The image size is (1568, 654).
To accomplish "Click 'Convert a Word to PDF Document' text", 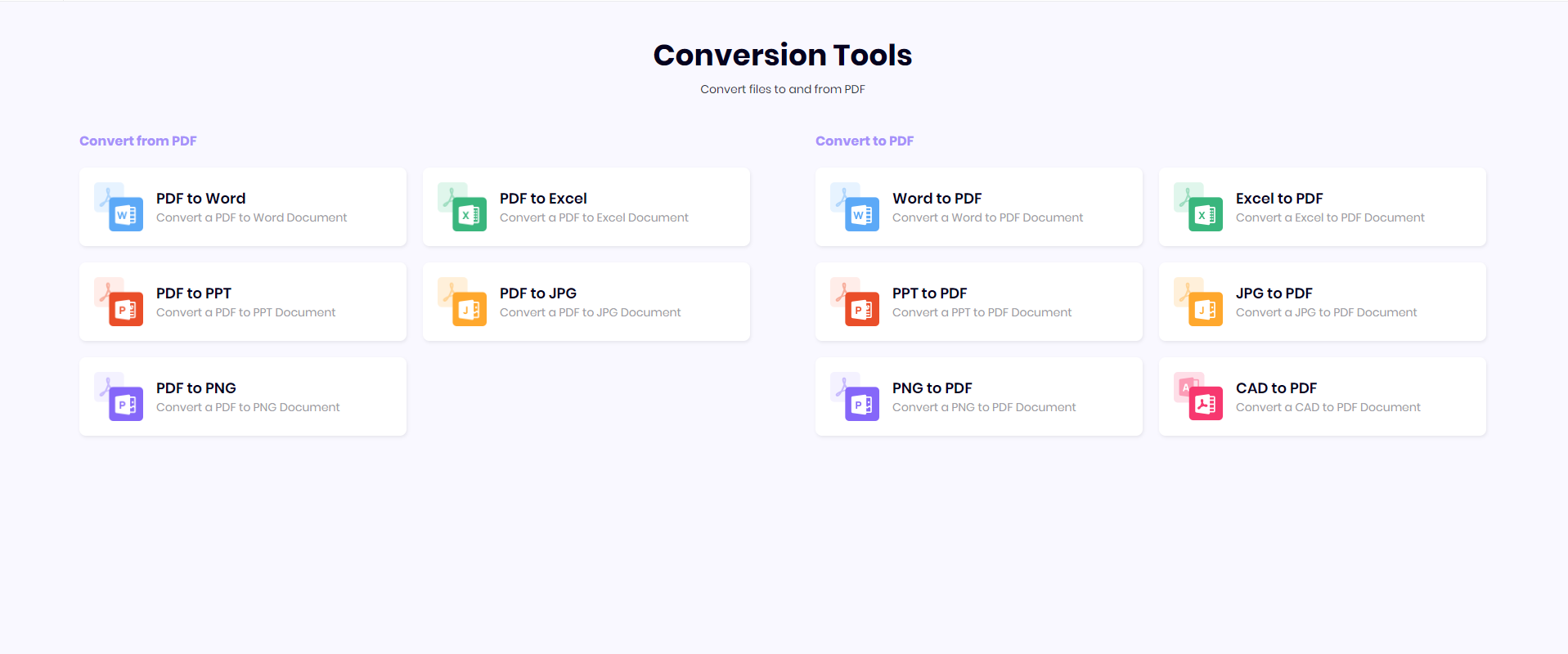I will [988, 217].
